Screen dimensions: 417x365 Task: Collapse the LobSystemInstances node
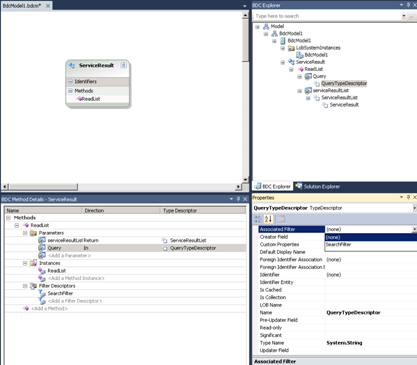pyautogui.click(x=283, y=48)
